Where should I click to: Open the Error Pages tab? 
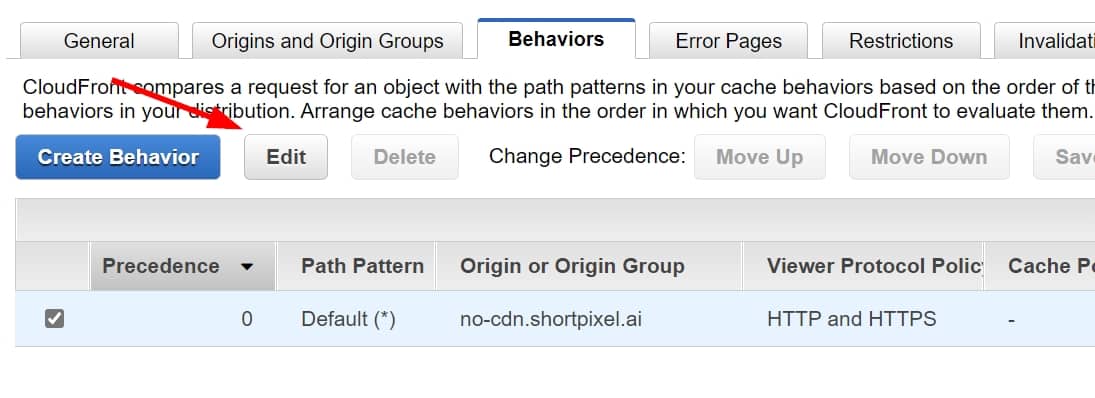pos(728,40)
